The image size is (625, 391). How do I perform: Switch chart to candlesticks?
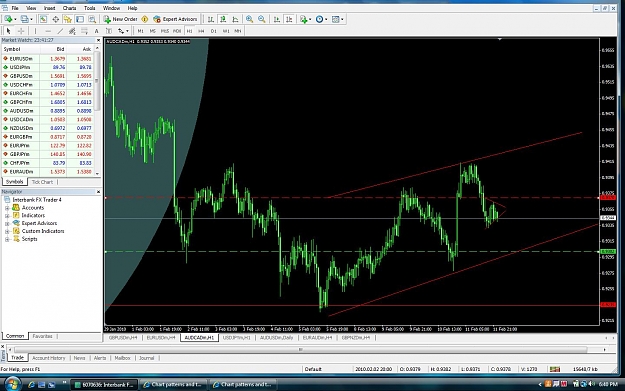tap(223, 19)
